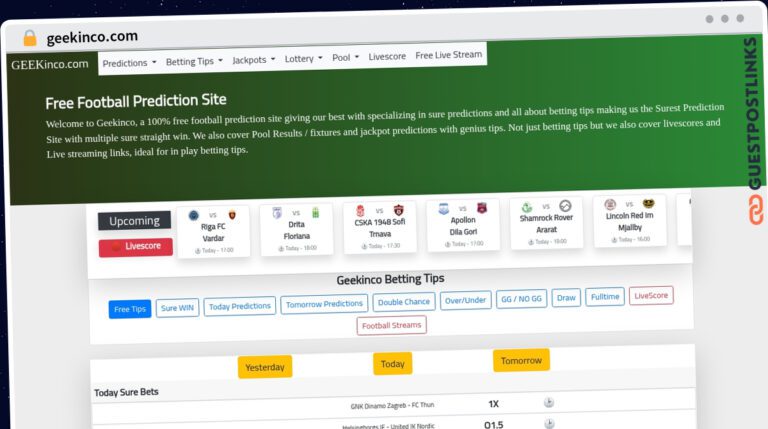Open Livescore in the navigation bar
The image size is (768, 429).
(387, 56)
